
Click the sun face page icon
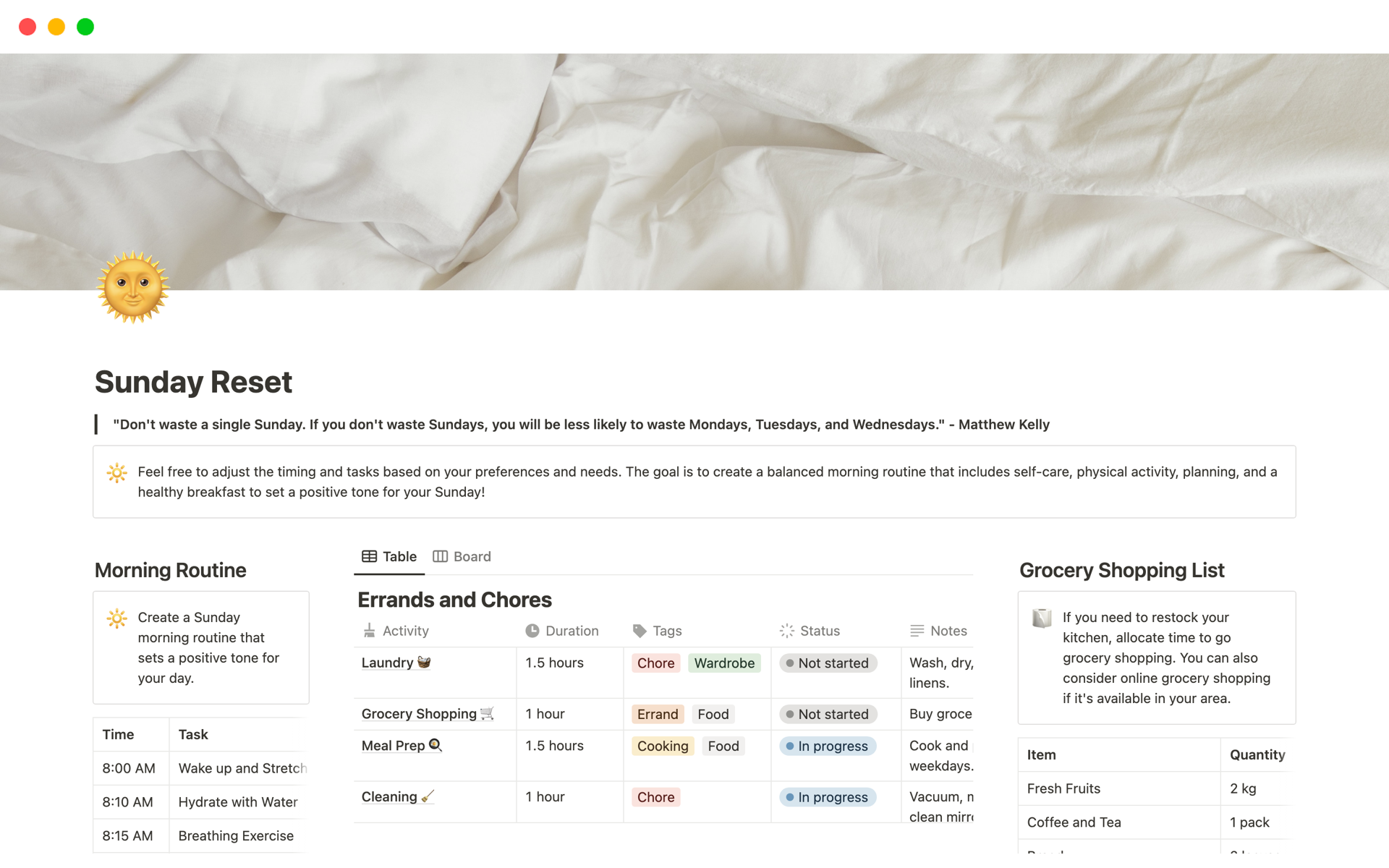133,287
